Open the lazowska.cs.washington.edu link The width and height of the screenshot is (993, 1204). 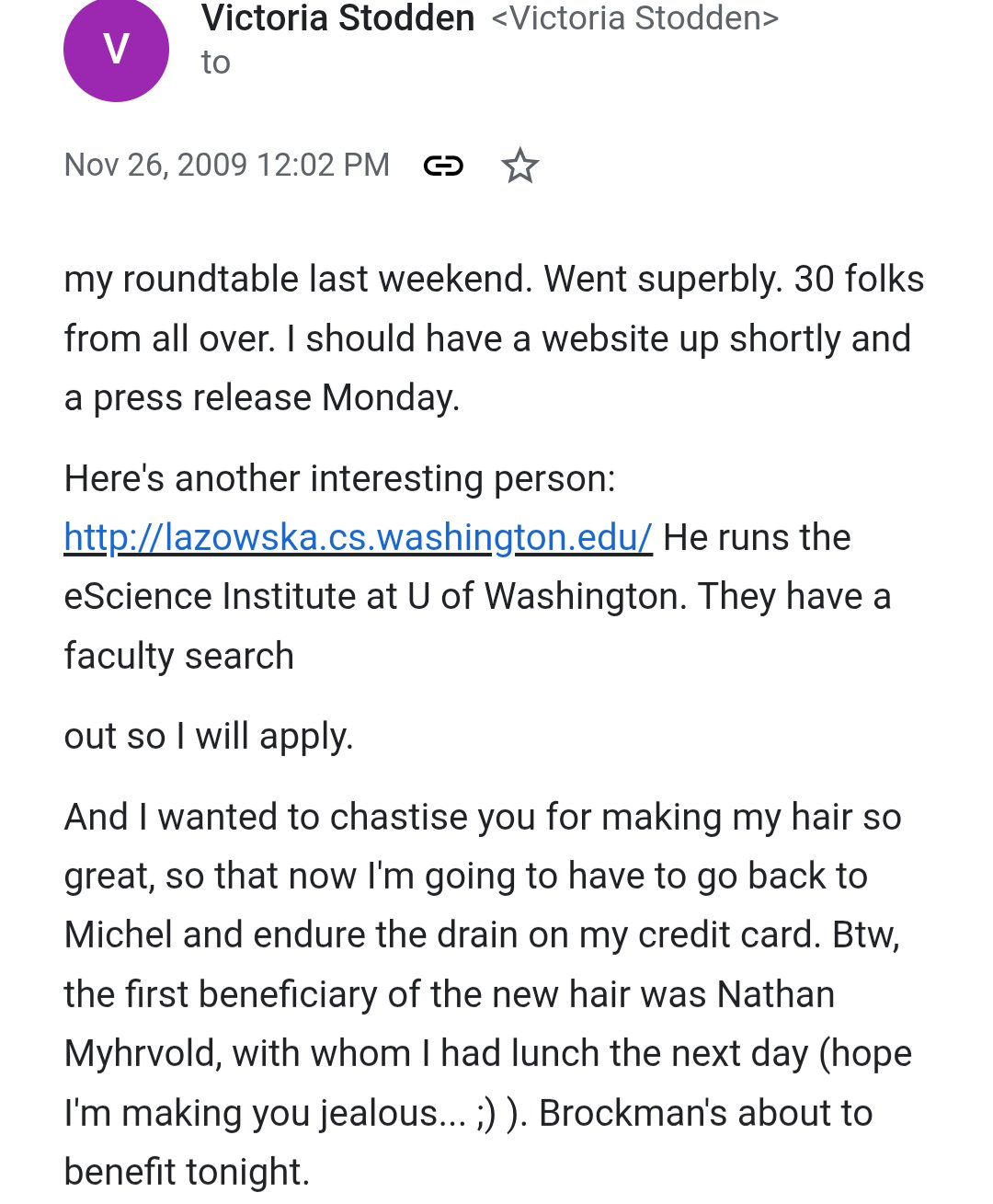[x=358, y=537]
